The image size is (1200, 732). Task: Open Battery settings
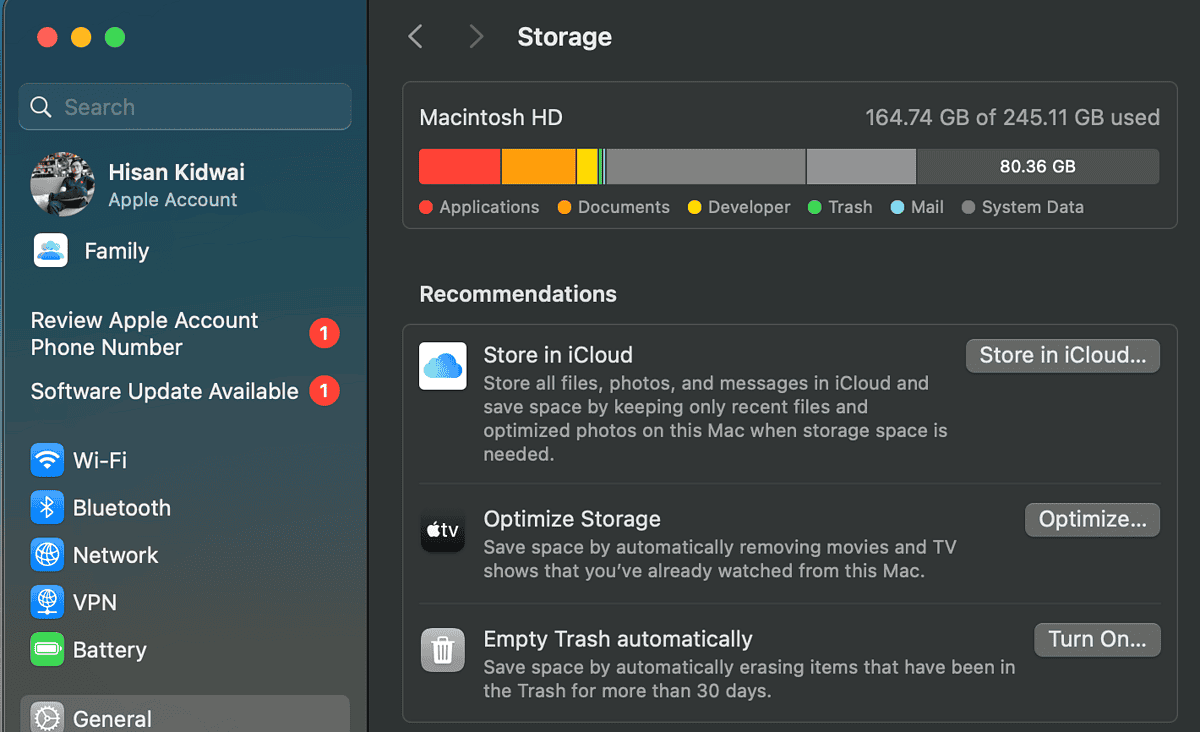(185, 650)
